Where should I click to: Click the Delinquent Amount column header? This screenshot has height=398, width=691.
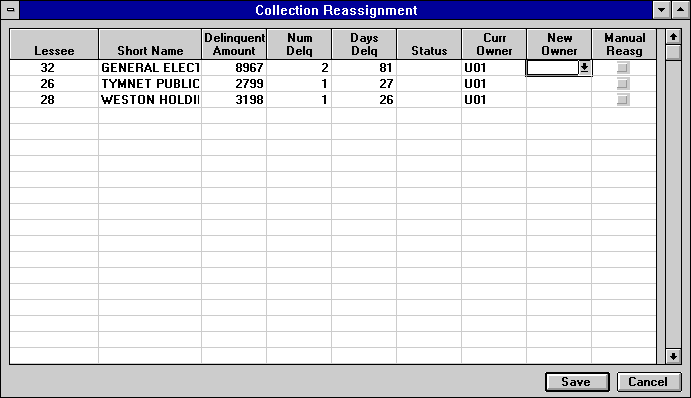(234, 44)
